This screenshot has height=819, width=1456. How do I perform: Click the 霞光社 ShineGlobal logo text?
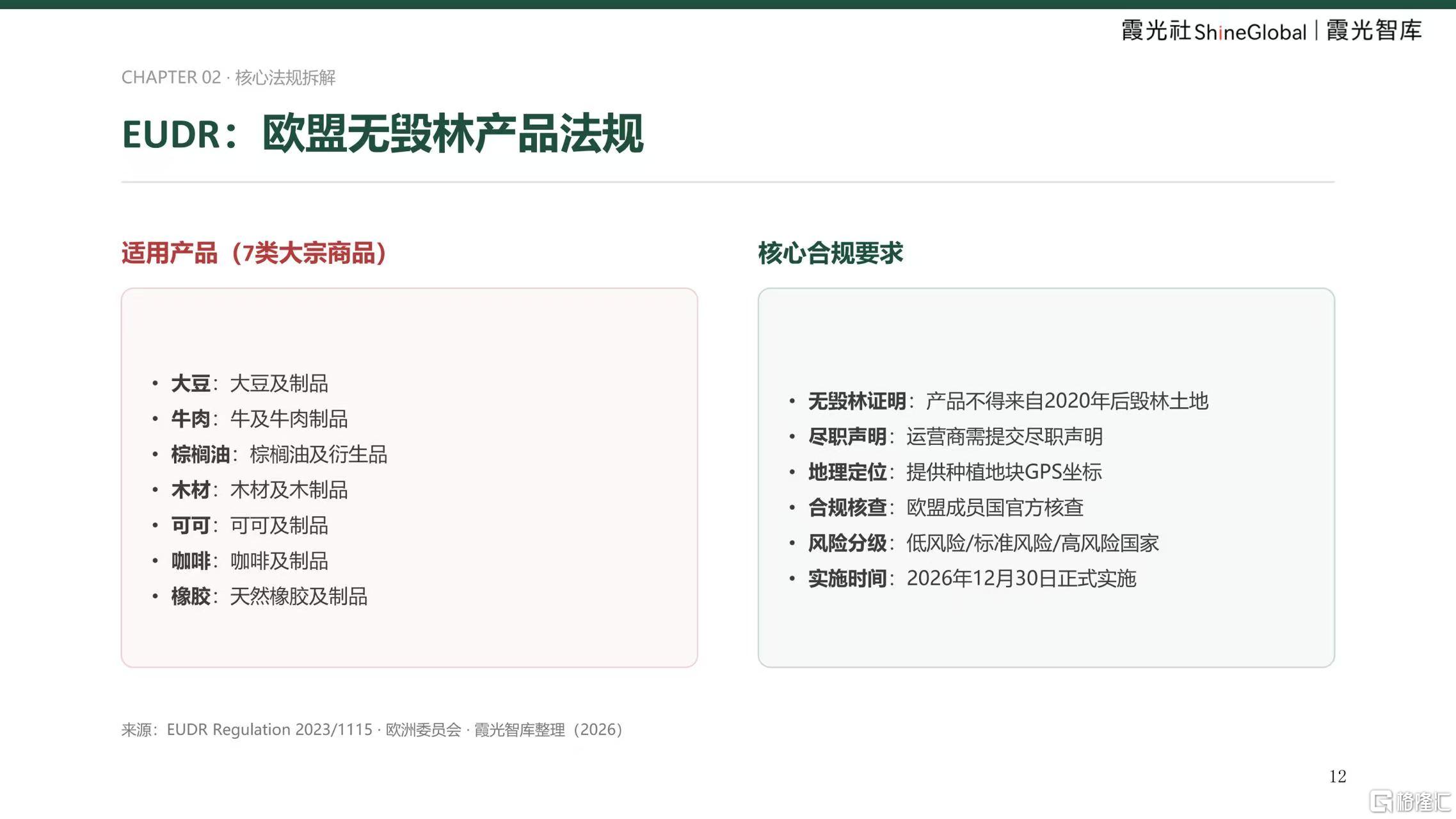pyautogui.click(x=1213, y=31)
